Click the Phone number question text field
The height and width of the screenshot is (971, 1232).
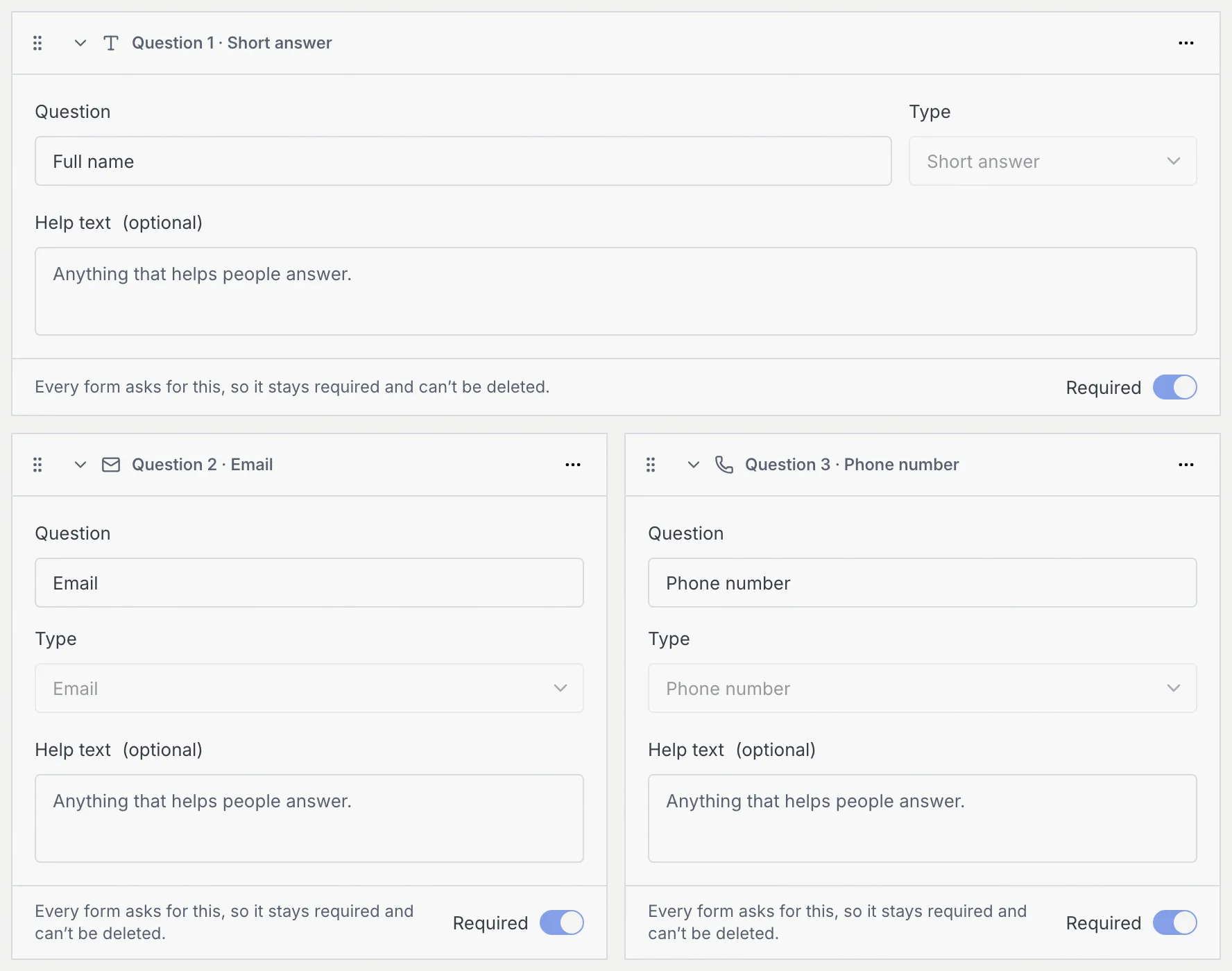pyautogui.click(x=923, y=583)
